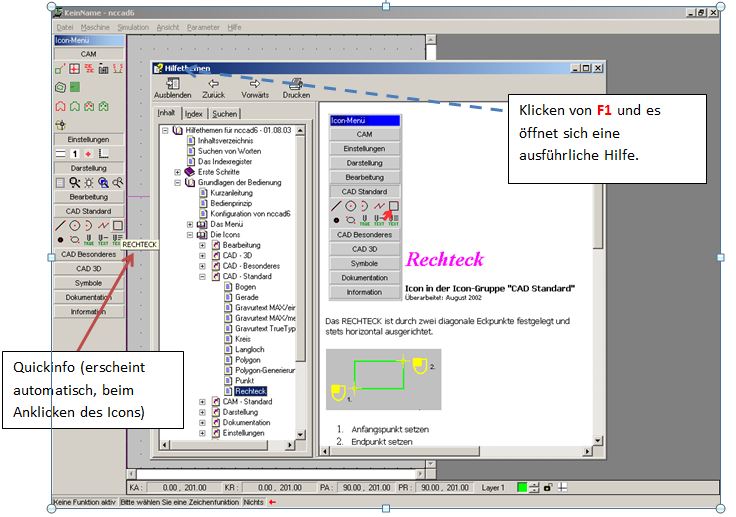736x517 pixels.
Task: Select the filled point tool icon
Action: point(60,240)
